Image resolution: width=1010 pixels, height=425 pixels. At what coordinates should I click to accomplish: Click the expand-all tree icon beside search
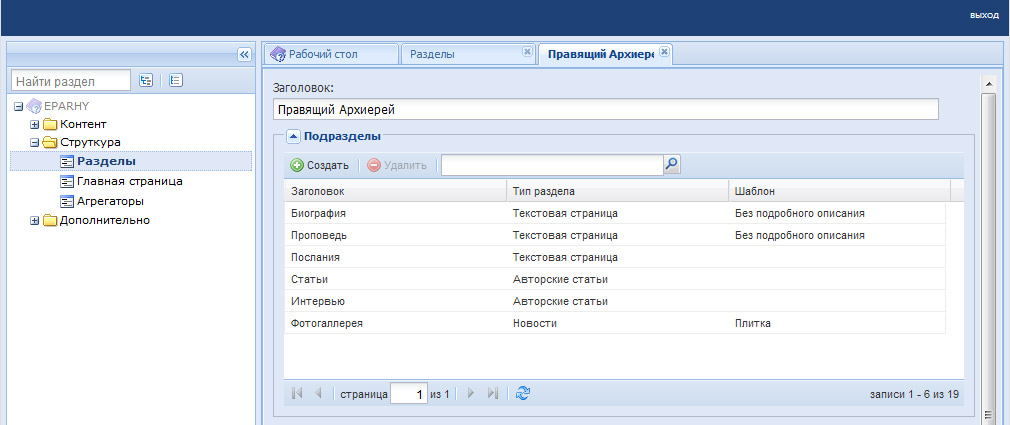(146, 80)
